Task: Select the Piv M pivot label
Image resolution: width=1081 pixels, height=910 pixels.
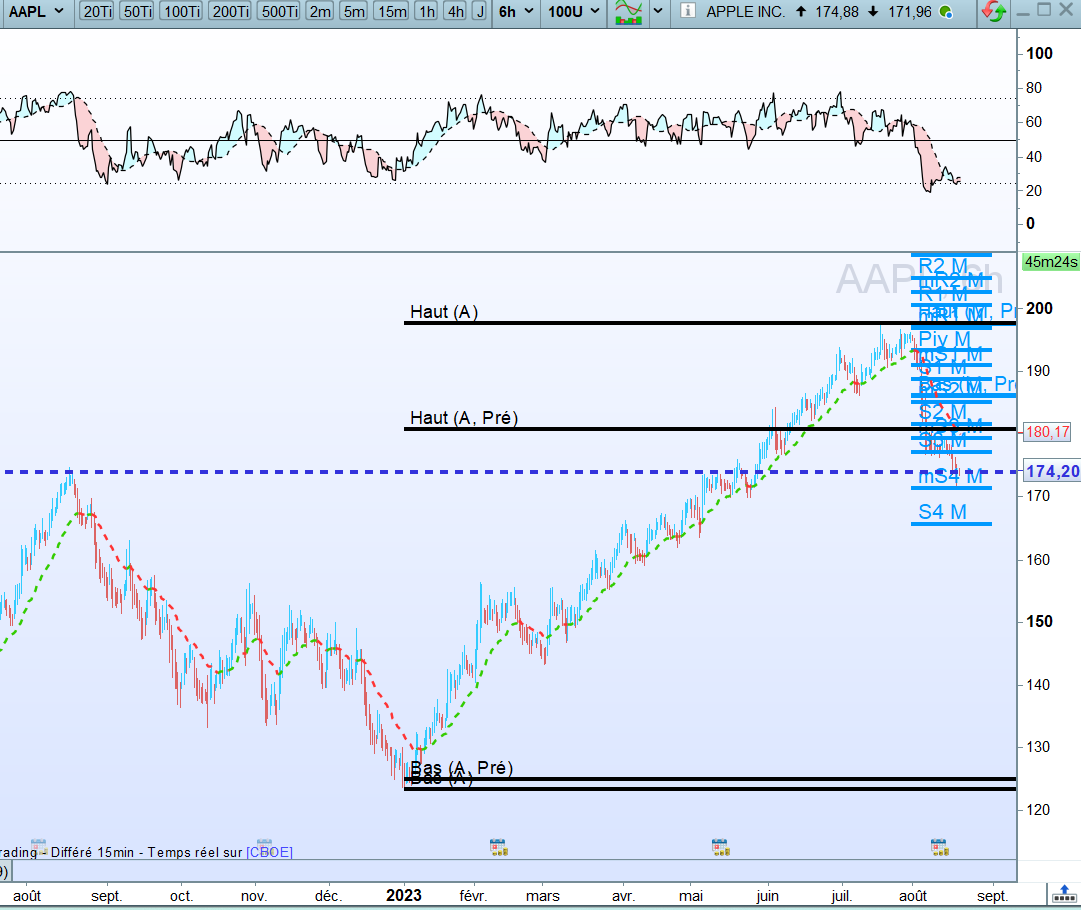Action: coord(945,339)
